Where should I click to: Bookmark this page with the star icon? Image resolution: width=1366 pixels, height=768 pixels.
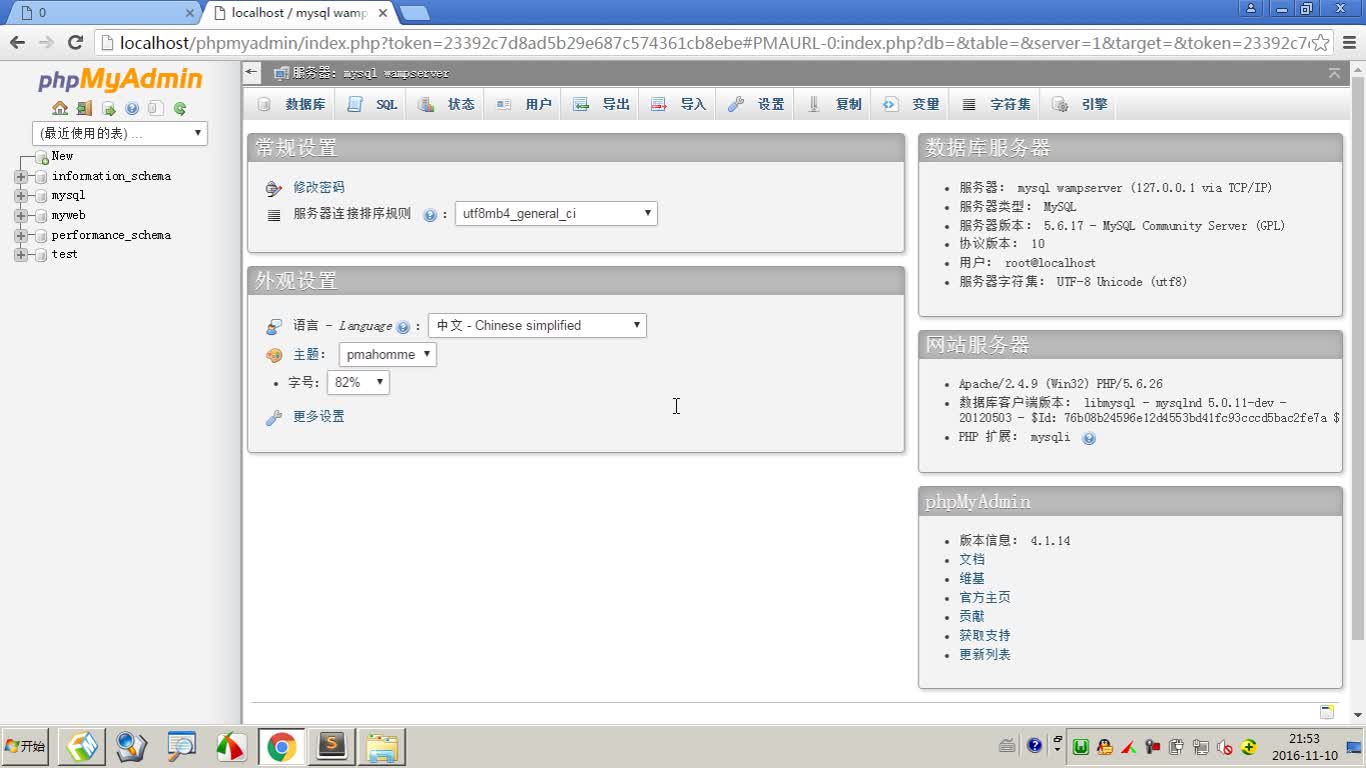pos(1320,43)
